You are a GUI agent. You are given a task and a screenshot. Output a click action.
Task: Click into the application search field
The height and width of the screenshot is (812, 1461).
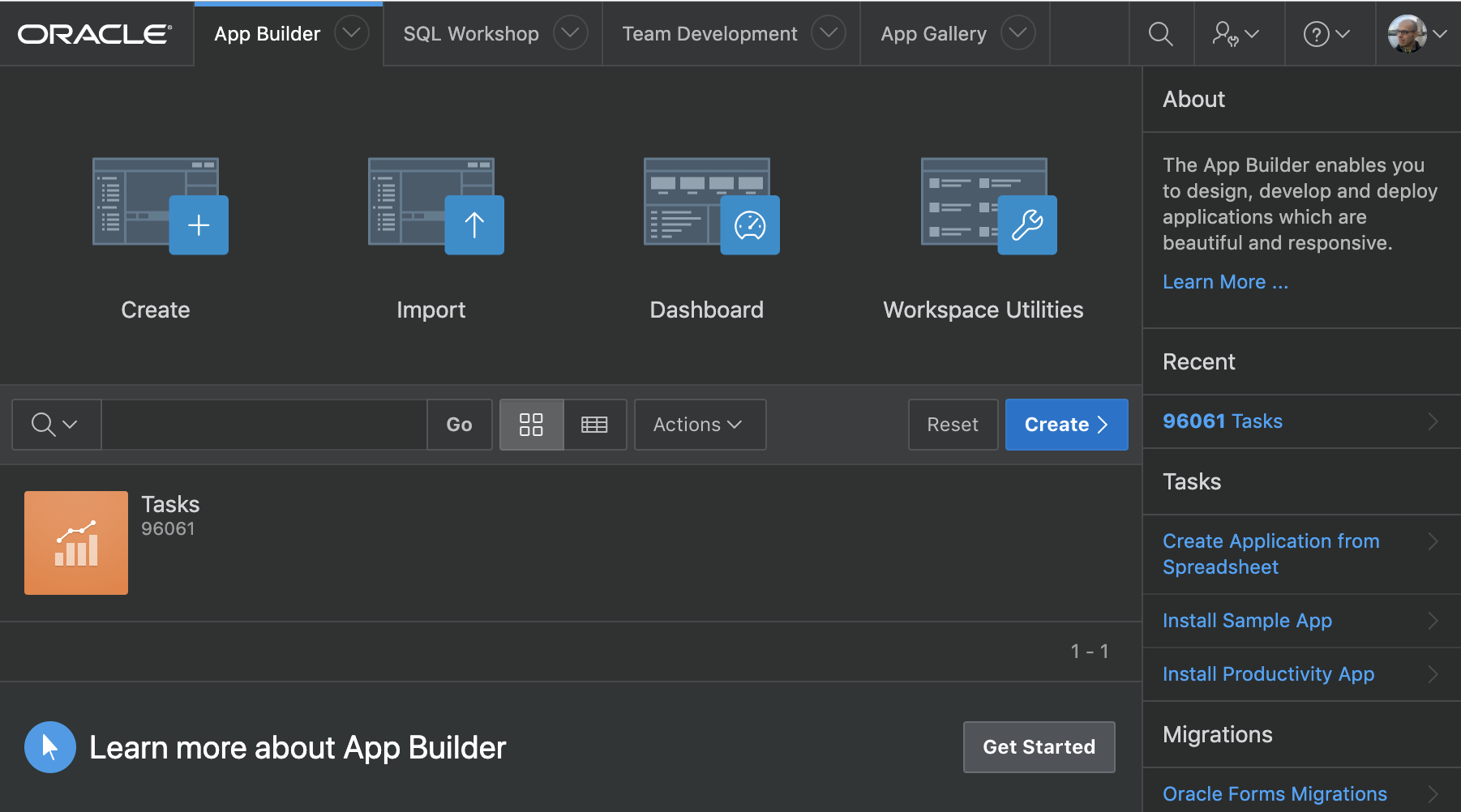[x=263, y=425]
